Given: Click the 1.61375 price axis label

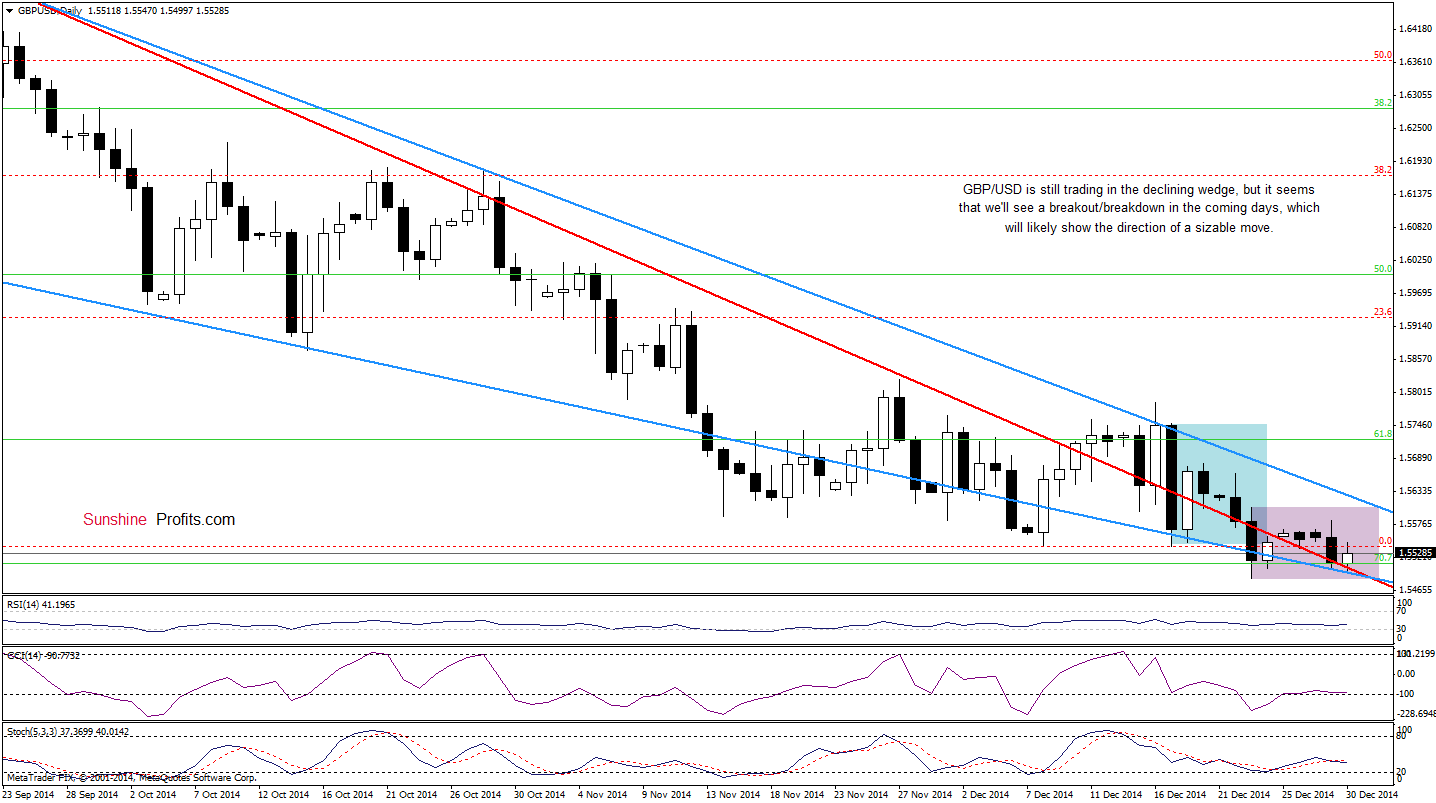Looking at the screenshot, I should [1415, 194].
